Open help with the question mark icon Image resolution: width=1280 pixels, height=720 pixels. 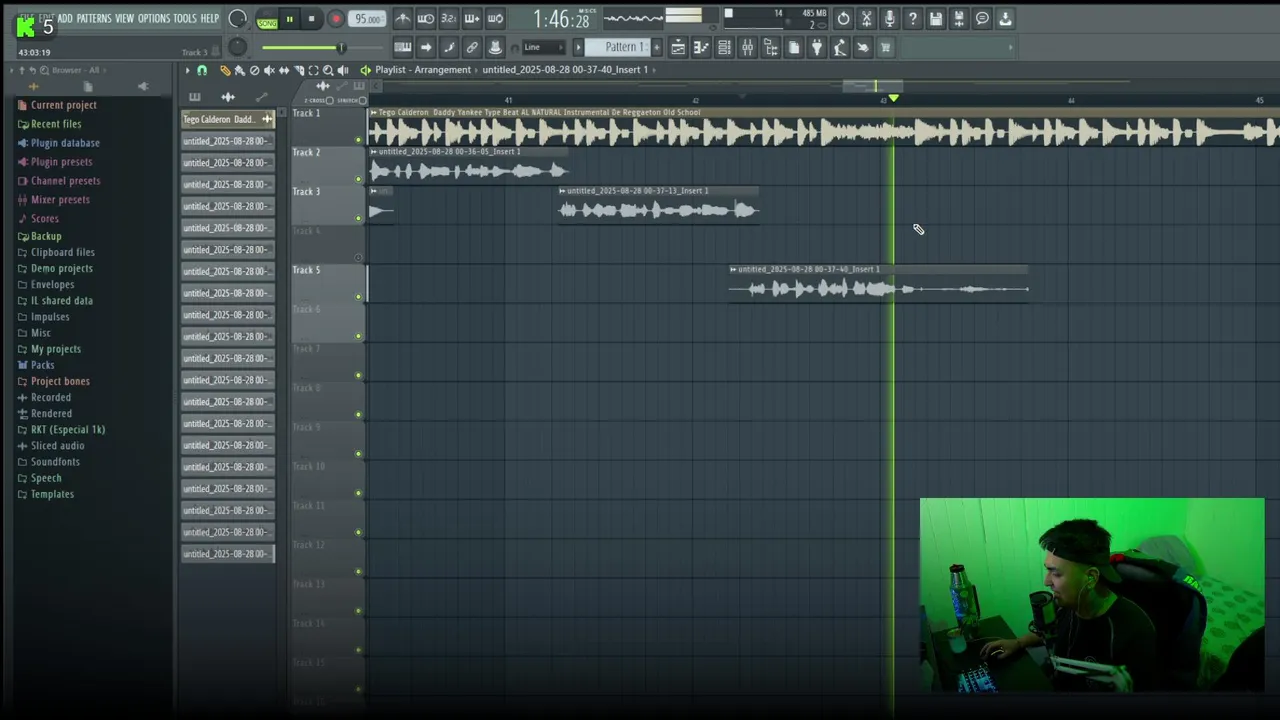[913, 18]
